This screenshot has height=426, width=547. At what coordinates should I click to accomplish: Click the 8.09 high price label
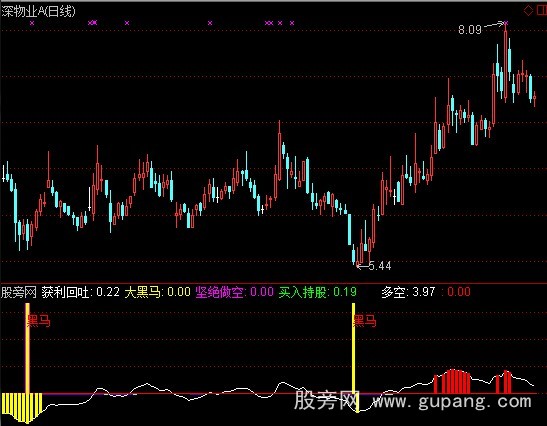pyautogui.click(x=470, y=30)
